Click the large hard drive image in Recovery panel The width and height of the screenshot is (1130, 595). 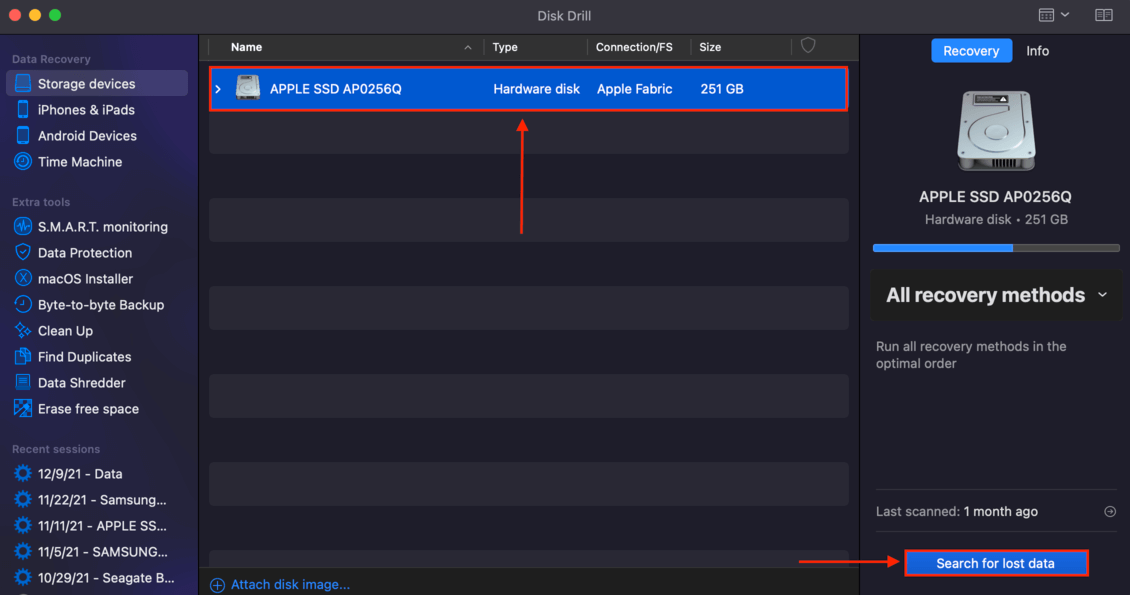coord(996,131)
